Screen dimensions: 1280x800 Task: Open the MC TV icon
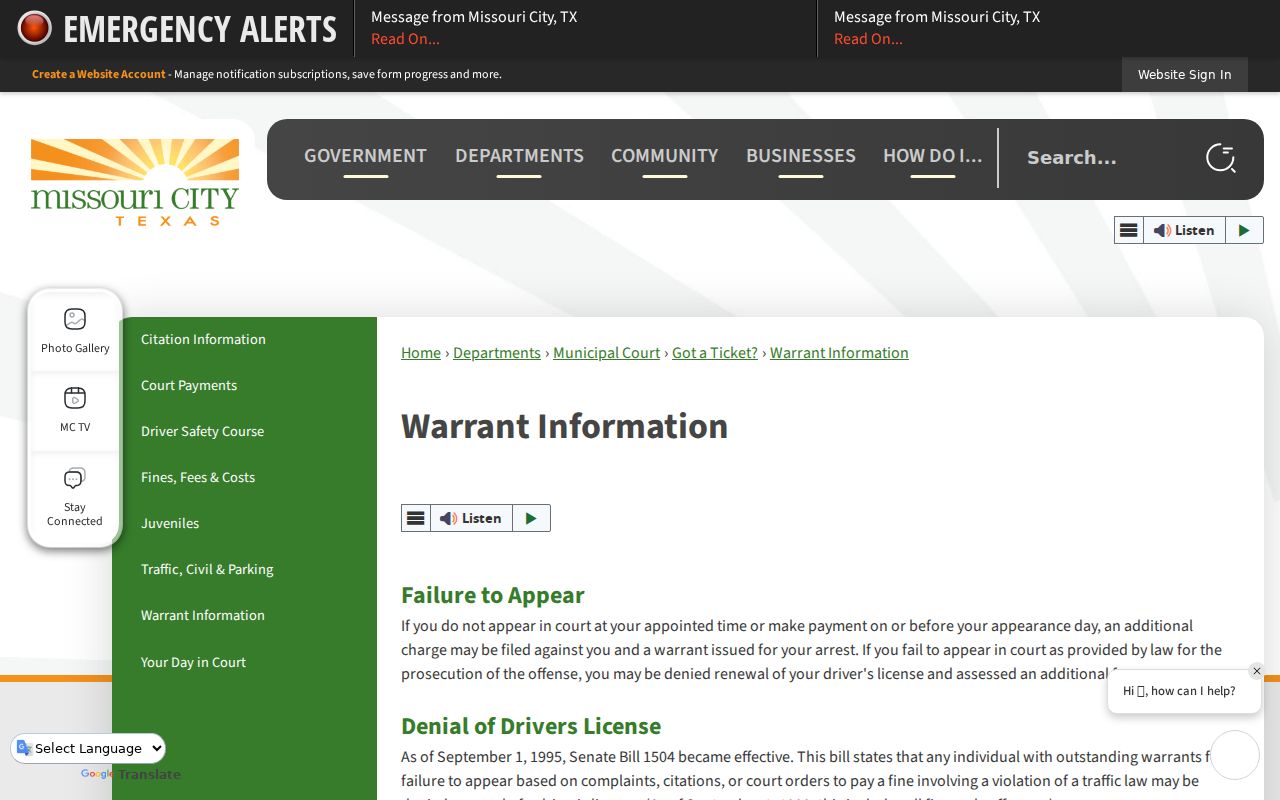(75, 410)
